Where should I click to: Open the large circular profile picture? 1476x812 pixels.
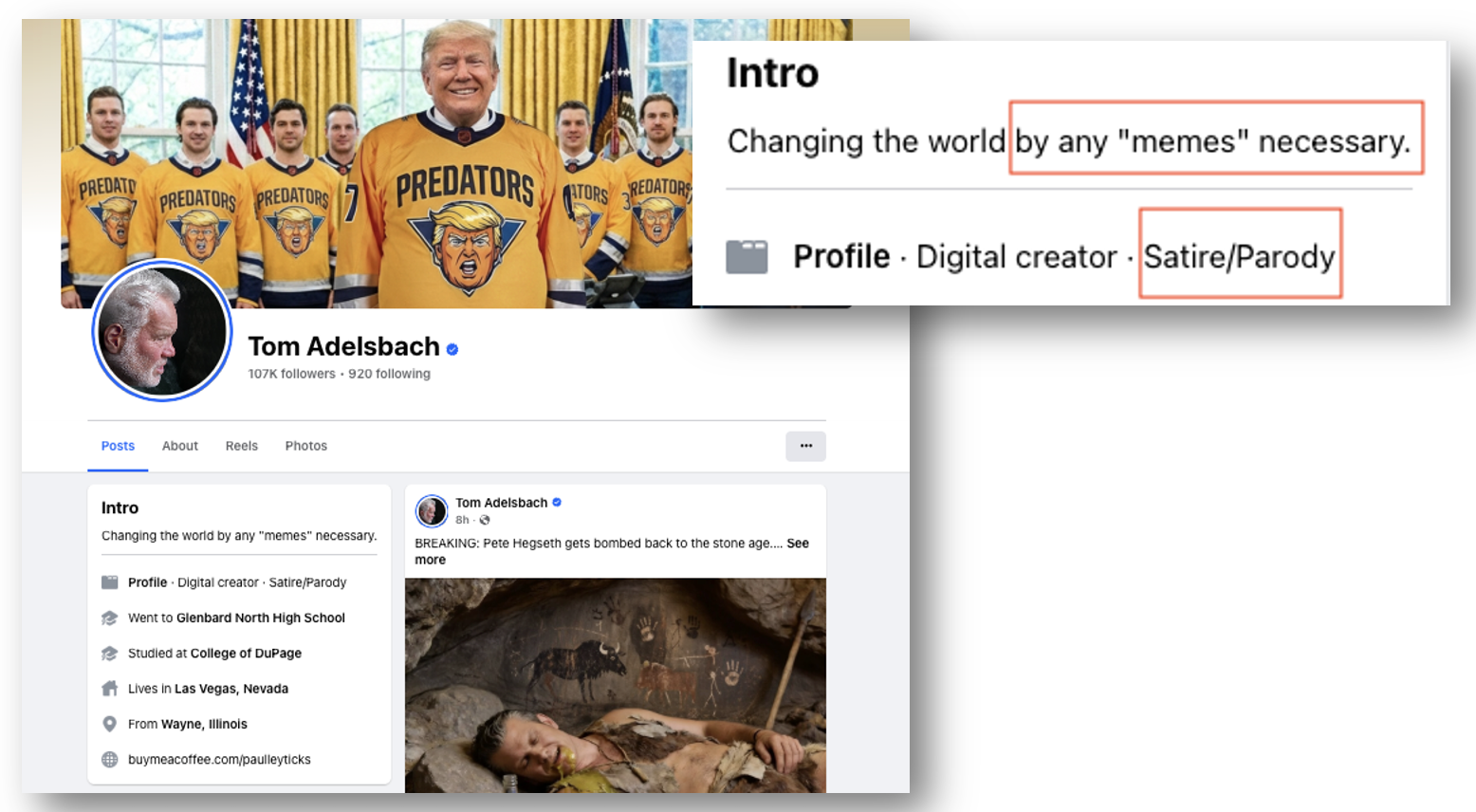click(x=162, y=331)
